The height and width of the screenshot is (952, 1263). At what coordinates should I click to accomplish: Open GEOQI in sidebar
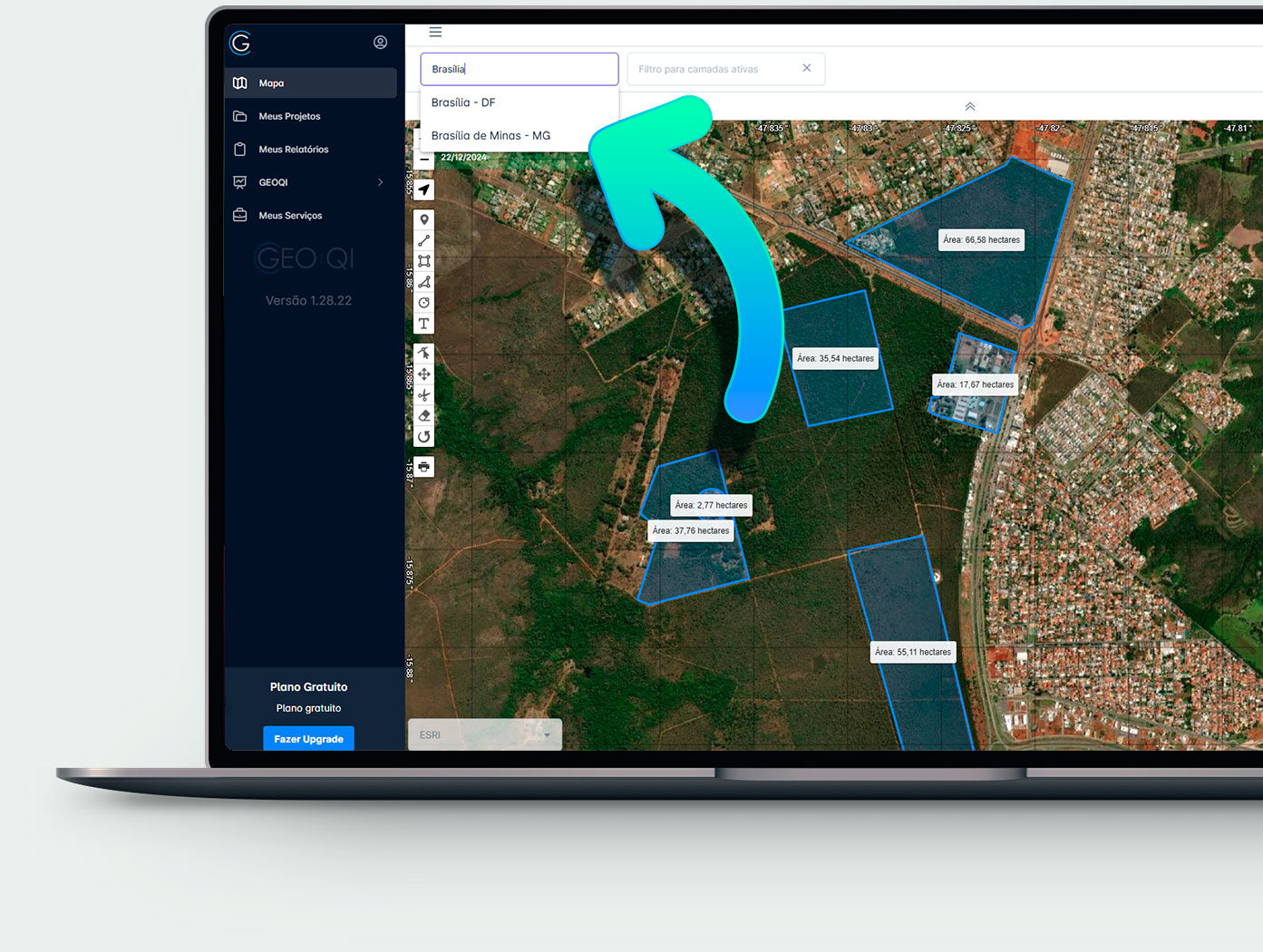311,182
